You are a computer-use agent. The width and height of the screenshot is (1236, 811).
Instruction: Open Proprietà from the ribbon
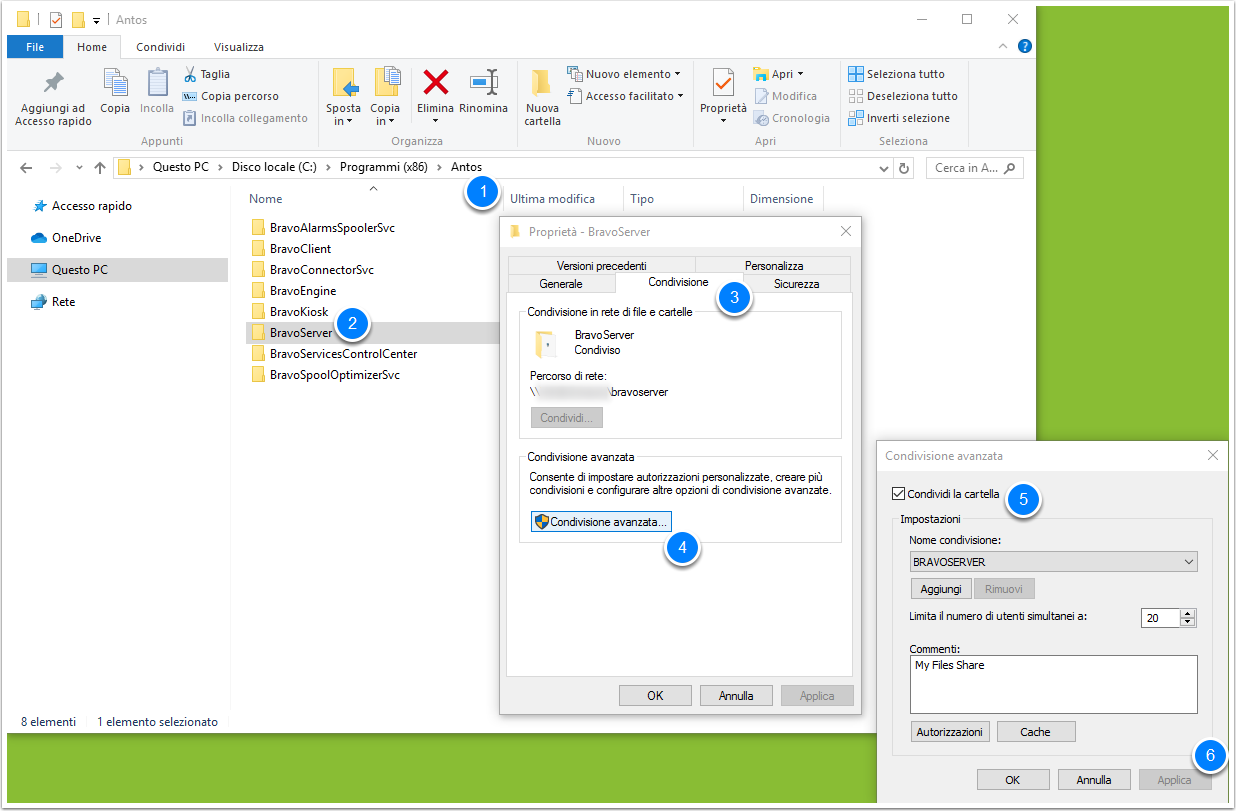[x=723, y=98]
